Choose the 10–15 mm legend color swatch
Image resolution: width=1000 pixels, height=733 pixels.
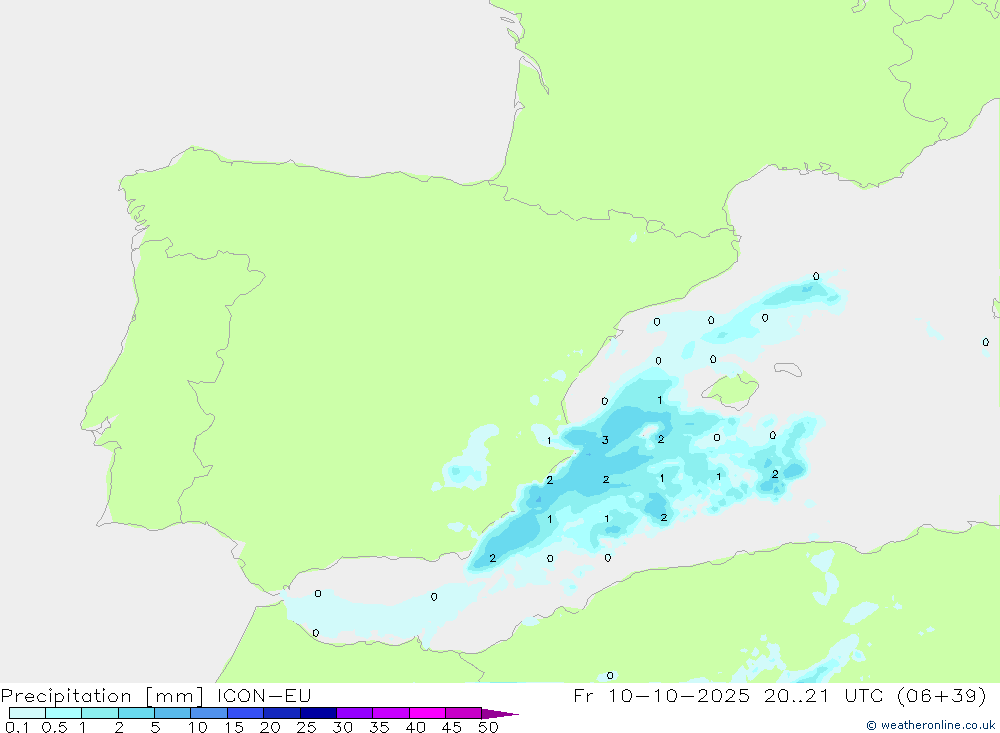[x=209, y=713]
